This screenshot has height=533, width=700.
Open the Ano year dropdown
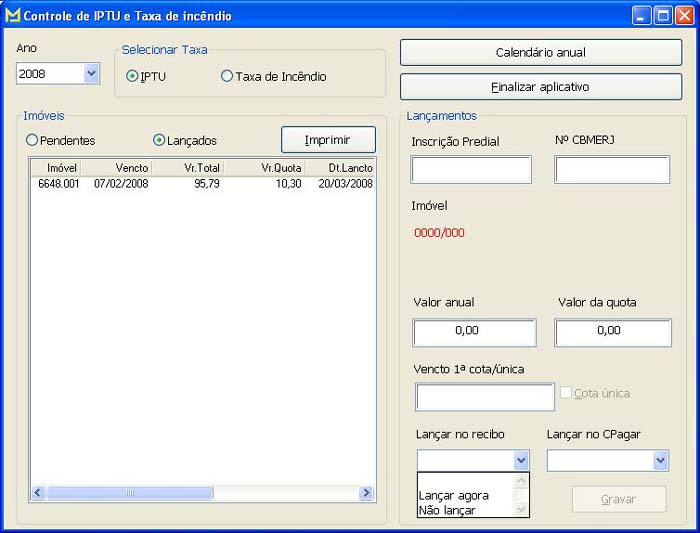(91, 73)
